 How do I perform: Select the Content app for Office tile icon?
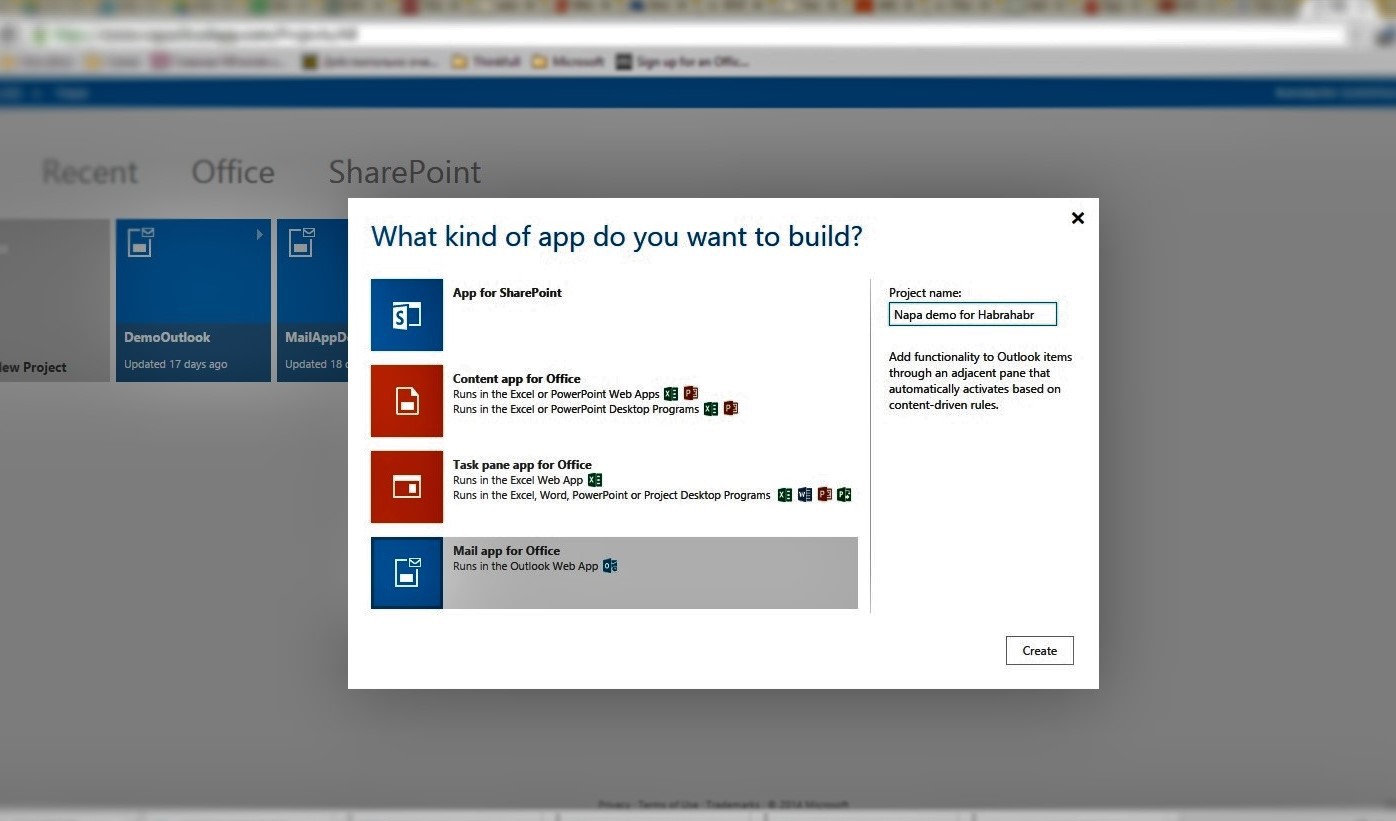point(407,401)
